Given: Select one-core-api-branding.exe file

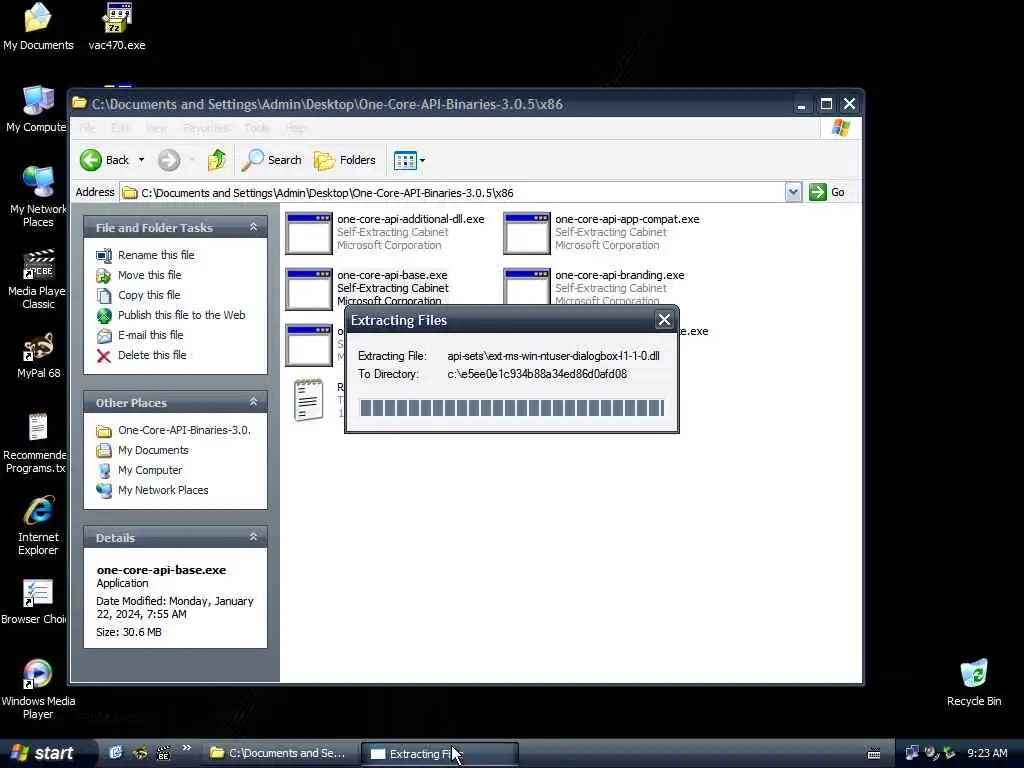Looking at the screenshot, I should (594, 288).
